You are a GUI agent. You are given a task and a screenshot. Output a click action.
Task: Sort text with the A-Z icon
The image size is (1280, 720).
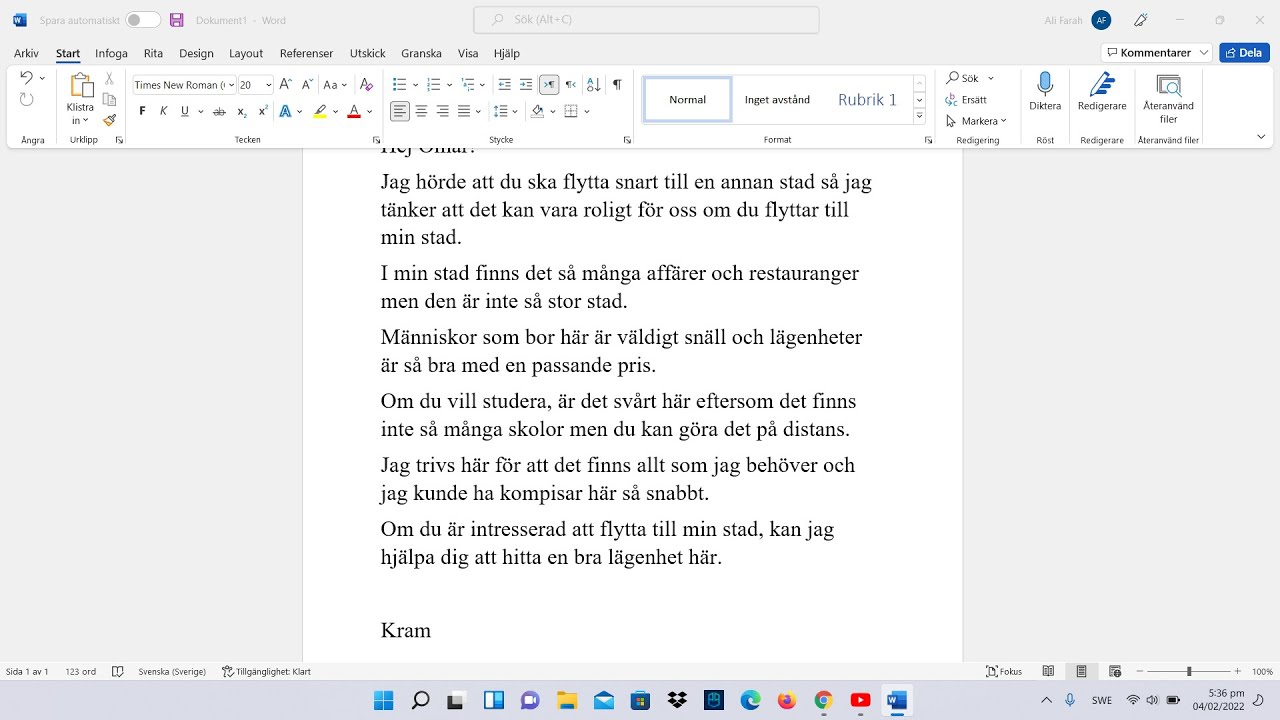click(x=593, y=85)
